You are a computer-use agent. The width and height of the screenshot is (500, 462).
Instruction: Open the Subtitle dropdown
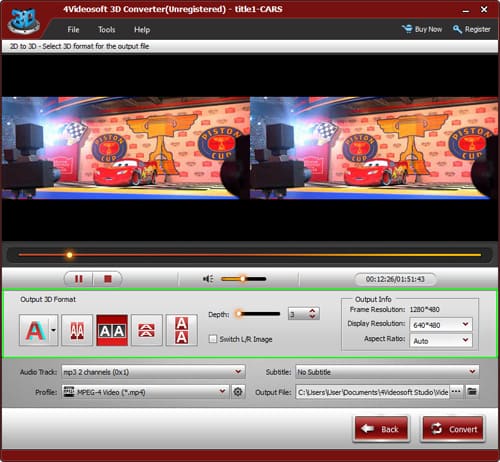pyautogui.click(x=387, y=372)
